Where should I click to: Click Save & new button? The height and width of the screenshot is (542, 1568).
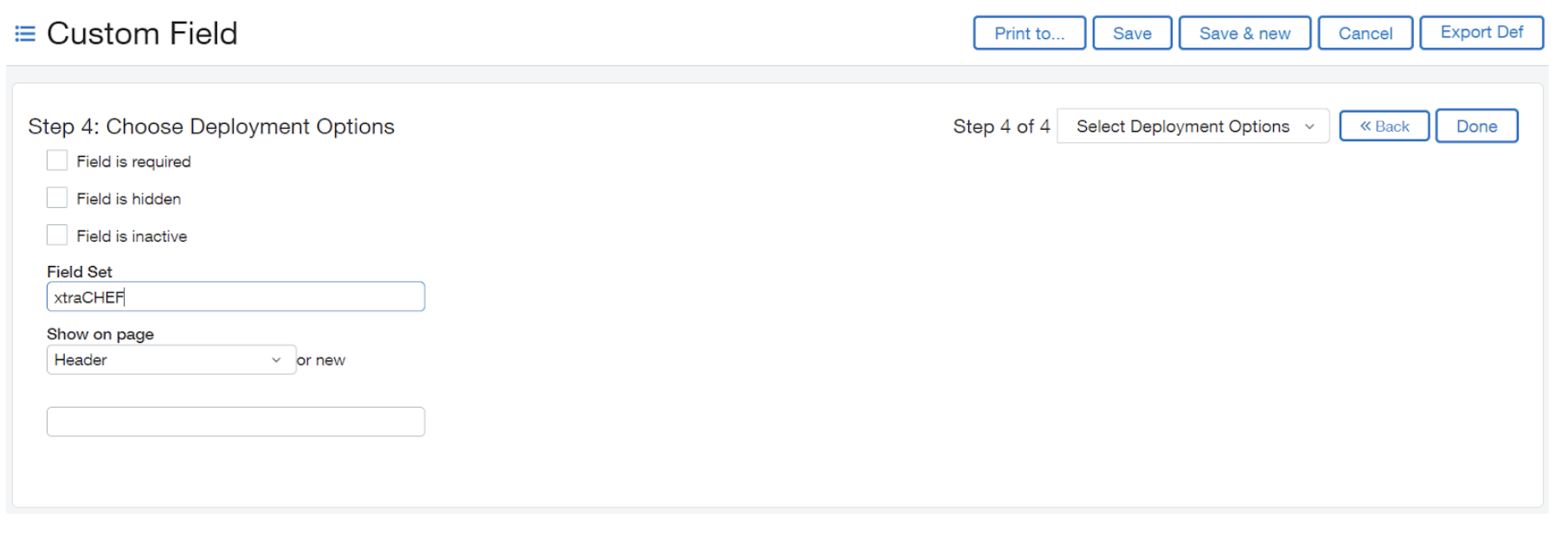[x=1243, y=34]
